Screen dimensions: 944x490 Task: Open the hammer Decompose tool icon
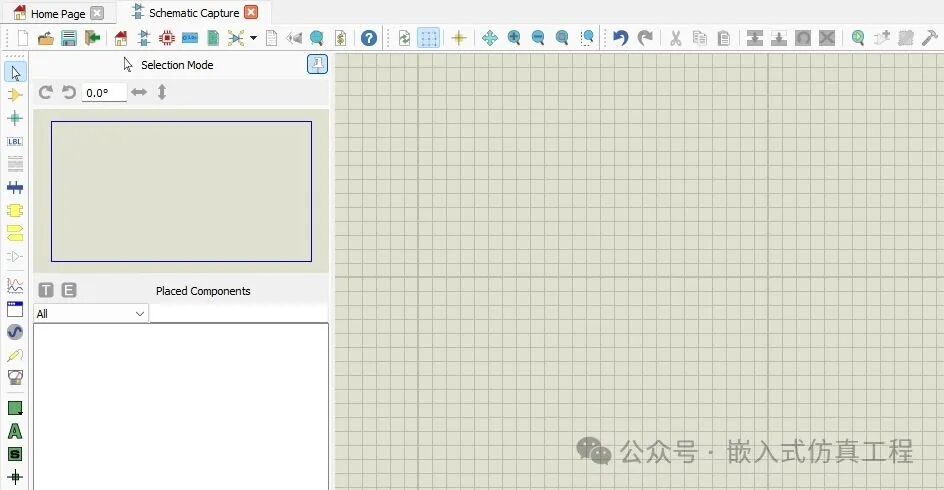[x=930, y=39]
